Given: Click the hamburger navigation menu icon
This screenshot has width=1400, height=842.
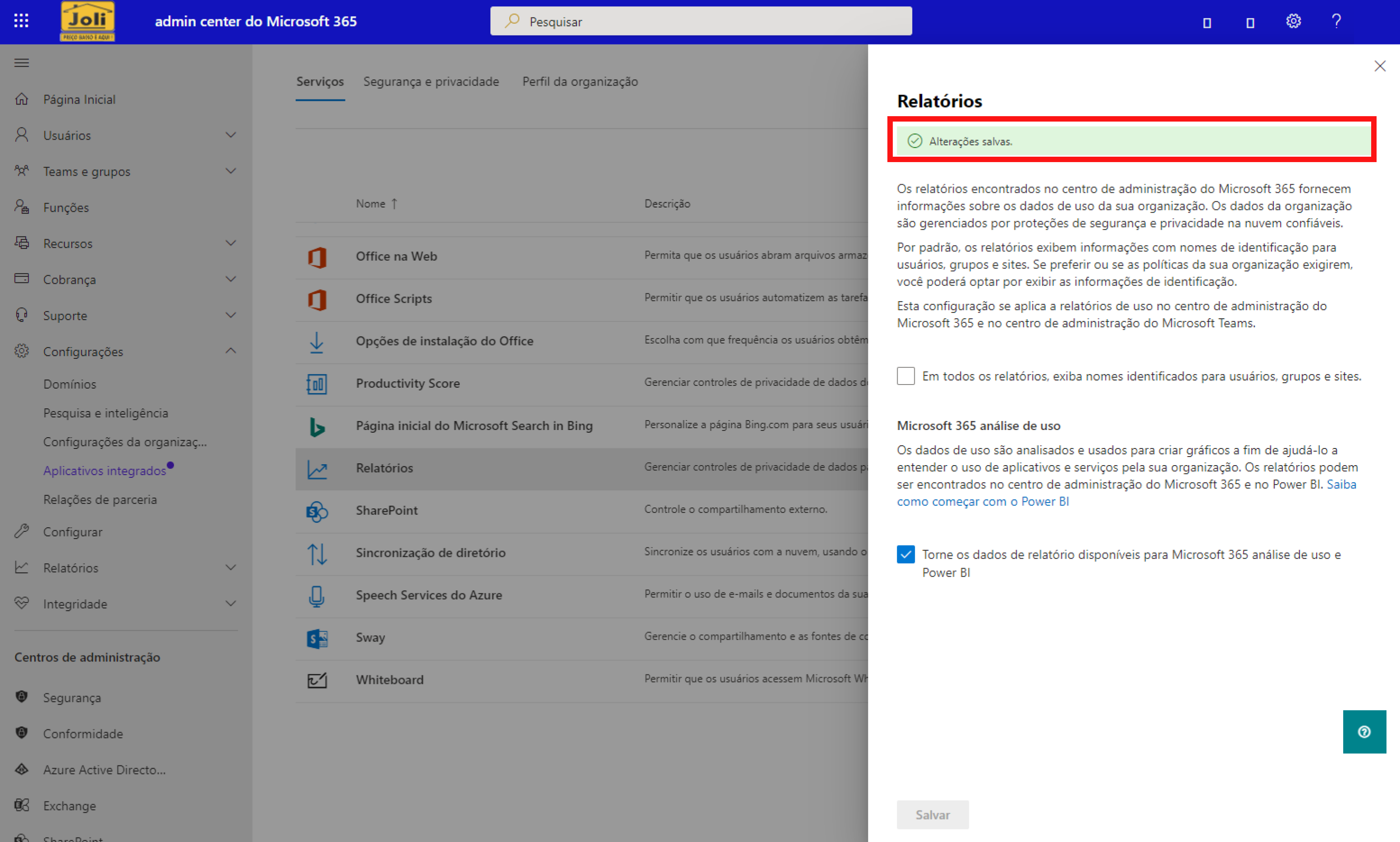Looking at the screenshot, I should click(x=22, y=63).
